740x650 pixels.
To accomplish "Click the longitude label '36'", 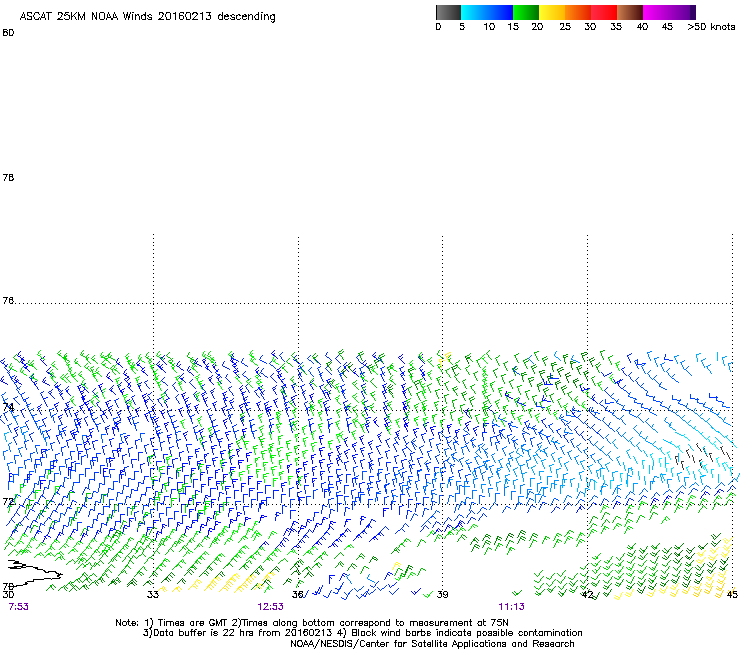I will point(297,594).
